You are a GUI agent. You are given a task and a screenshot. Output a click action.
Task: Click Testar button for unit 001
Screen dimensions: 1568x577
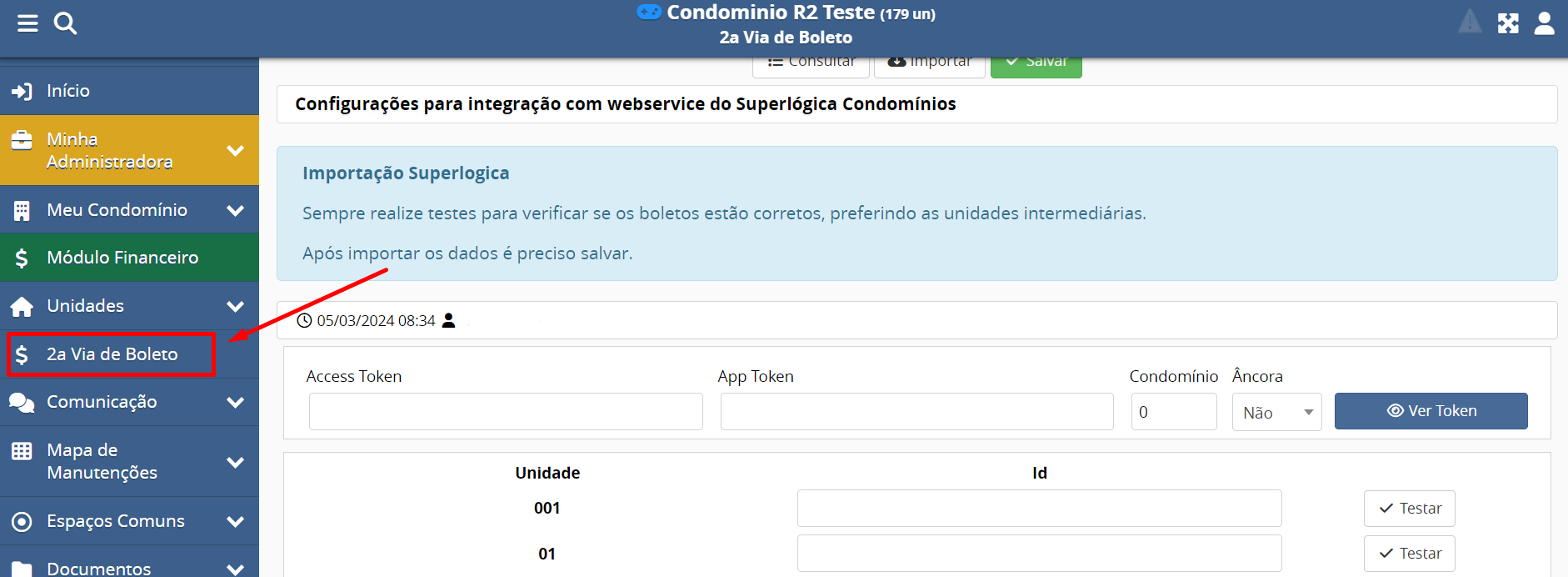coord(1409,509)
